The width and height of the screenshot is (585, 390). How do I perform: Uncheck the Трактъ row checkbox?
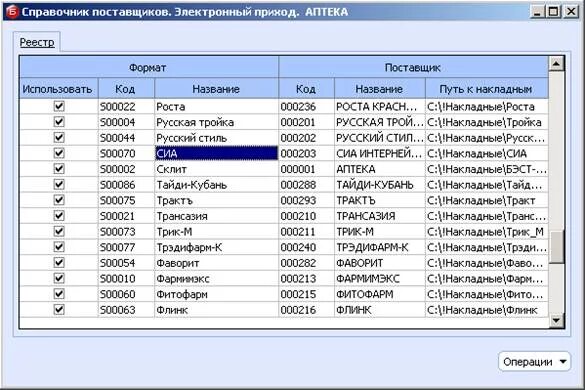click(x=59, y=200)
